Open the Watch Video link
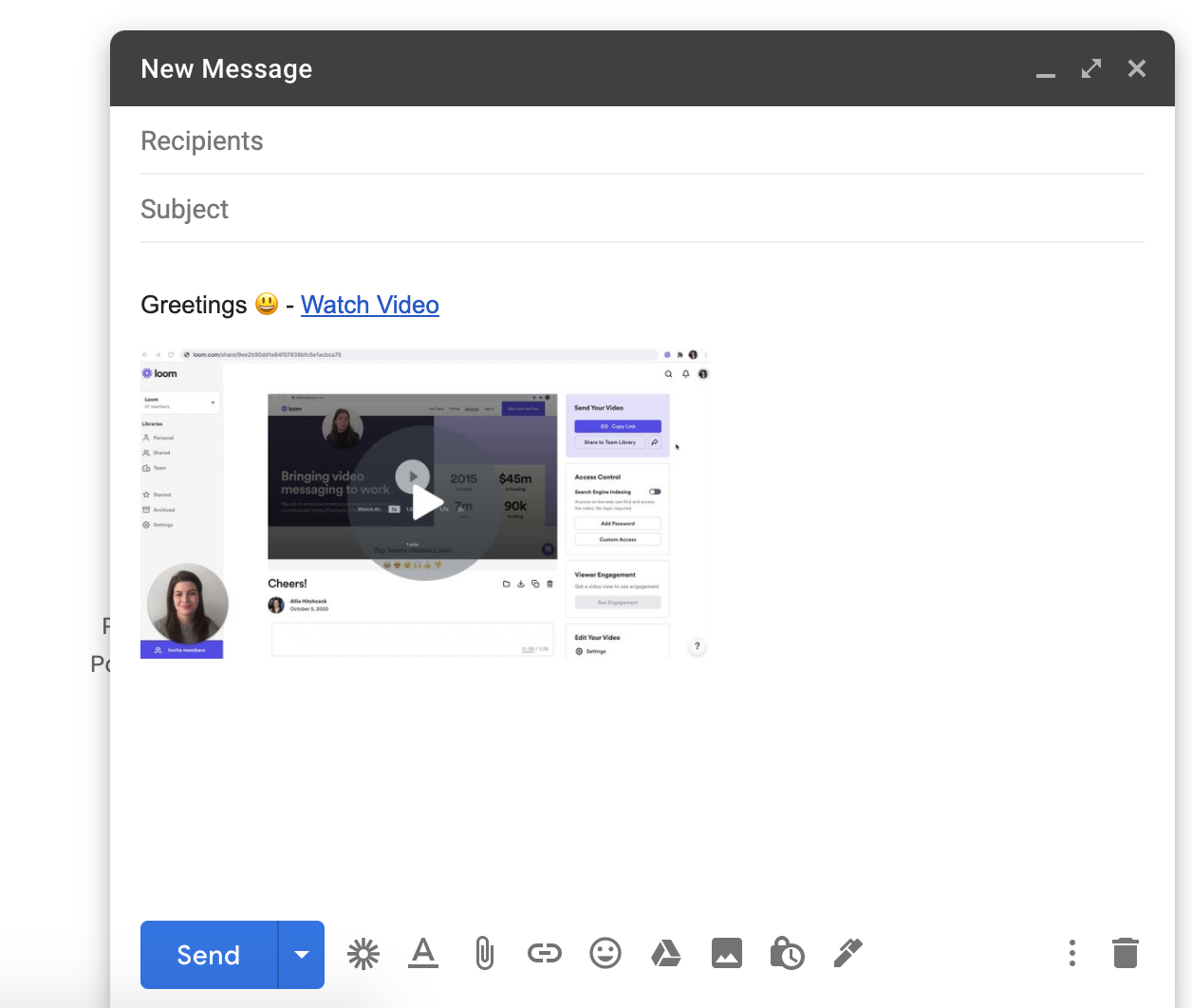 pos(369,305)
